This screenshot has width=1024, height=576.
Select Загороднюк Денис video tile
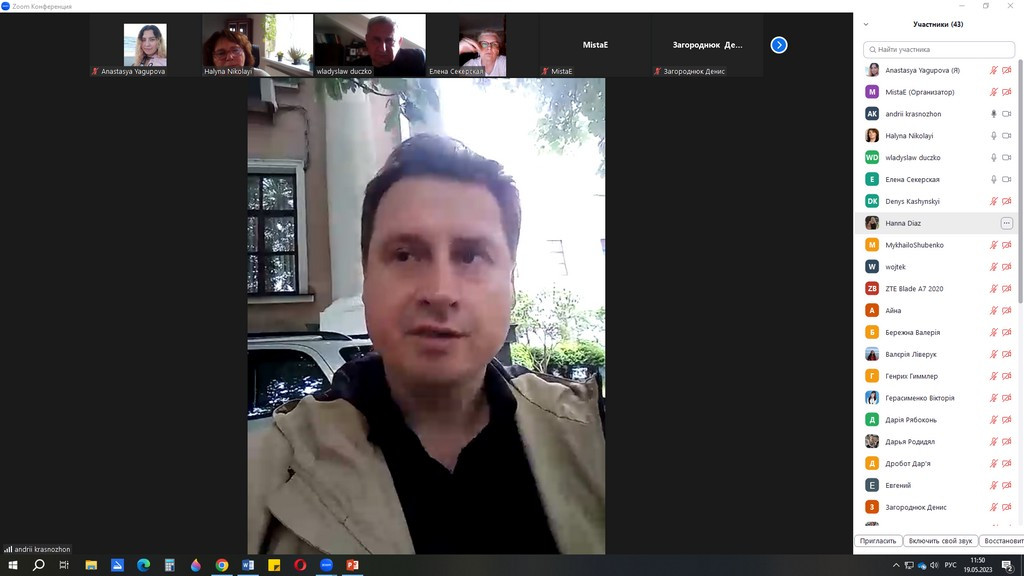click(707, 45)
